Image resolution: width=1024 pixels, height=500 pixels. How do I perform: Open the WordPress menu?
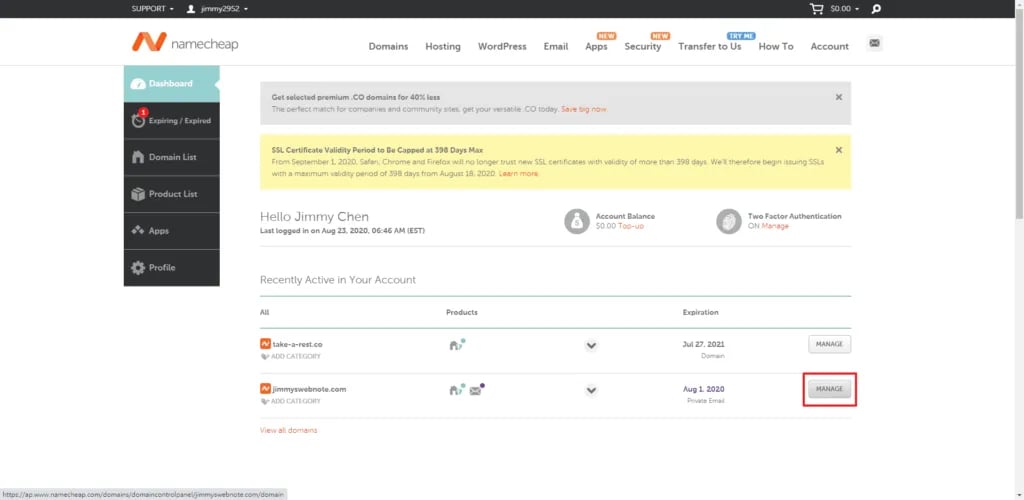[x=502, y=46]
